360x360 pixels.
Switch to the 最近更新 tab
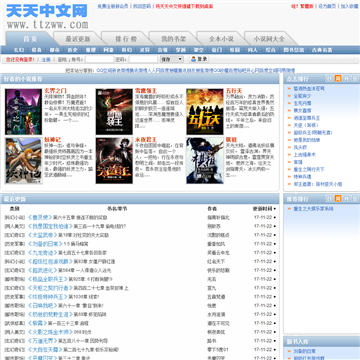tap(78, 39)
